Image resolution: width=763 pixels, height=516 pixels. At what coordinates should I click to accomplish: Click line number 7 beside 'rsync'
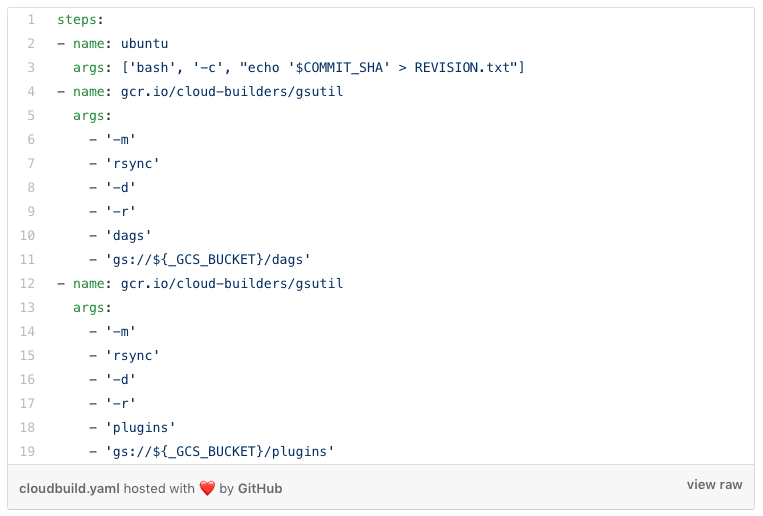tap(31, 164)
